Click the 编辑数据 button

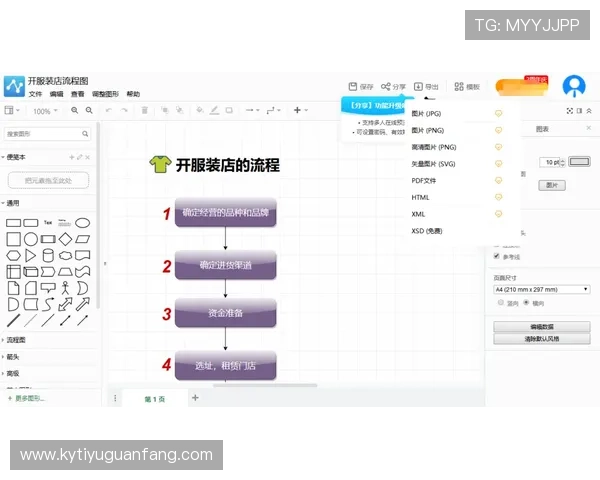click(541, 327)
